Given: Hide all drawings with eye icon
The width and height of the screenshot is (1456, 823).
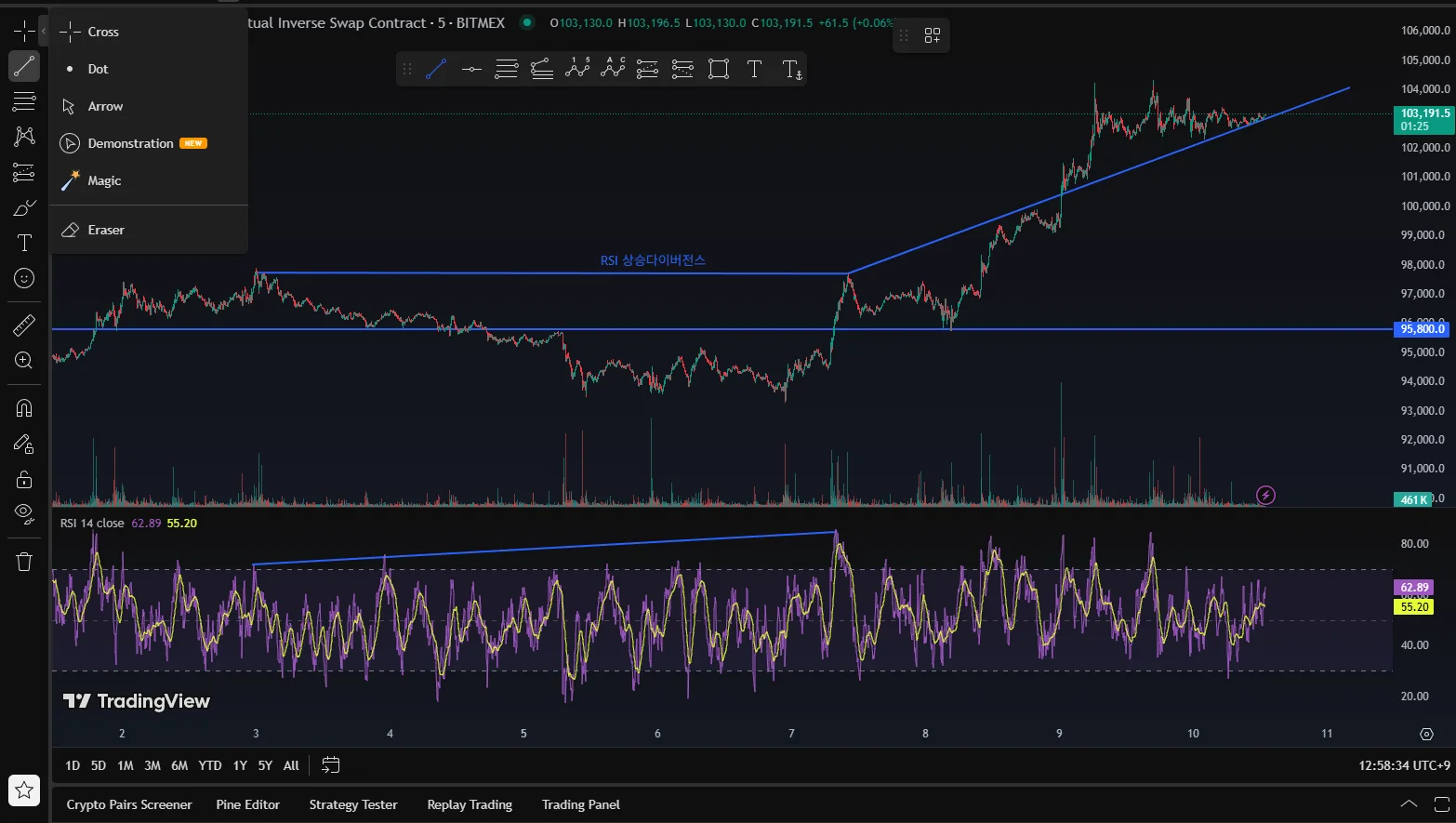Looking at the screenshot, I should (x=24, y=513).
